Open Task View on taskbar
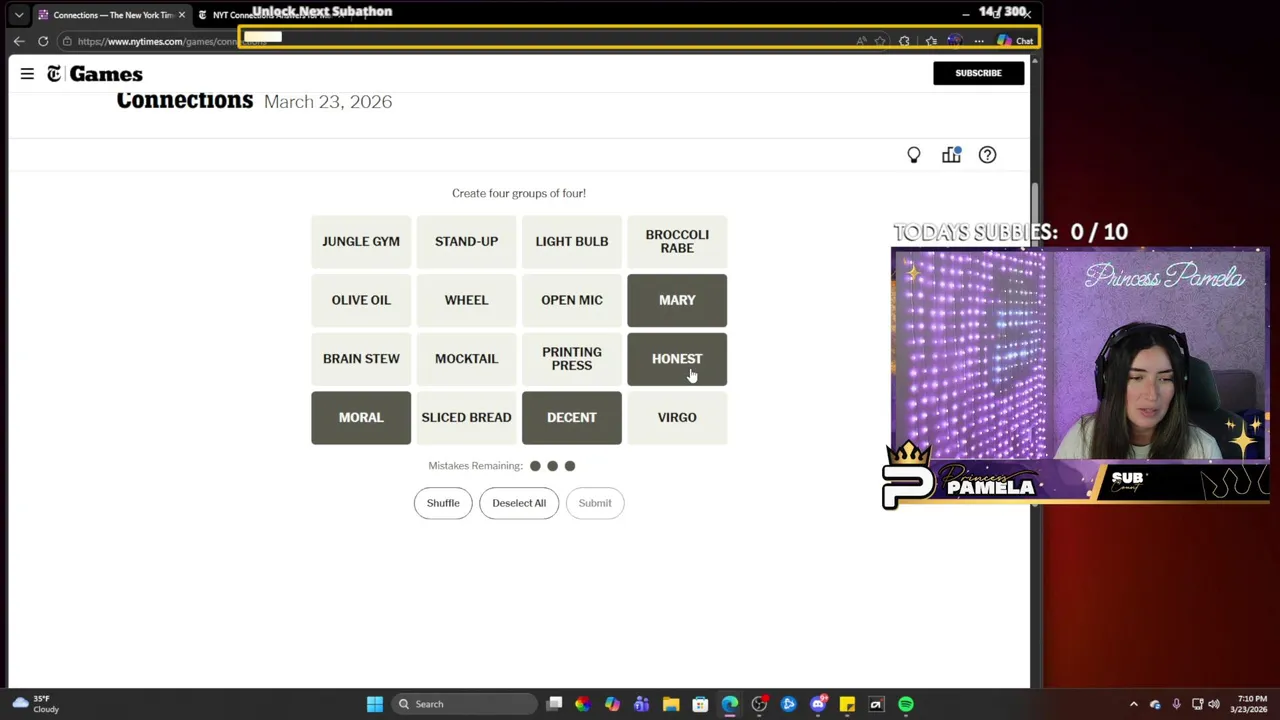The height and width of the screenshot is (720, 1280). [555, 704]
